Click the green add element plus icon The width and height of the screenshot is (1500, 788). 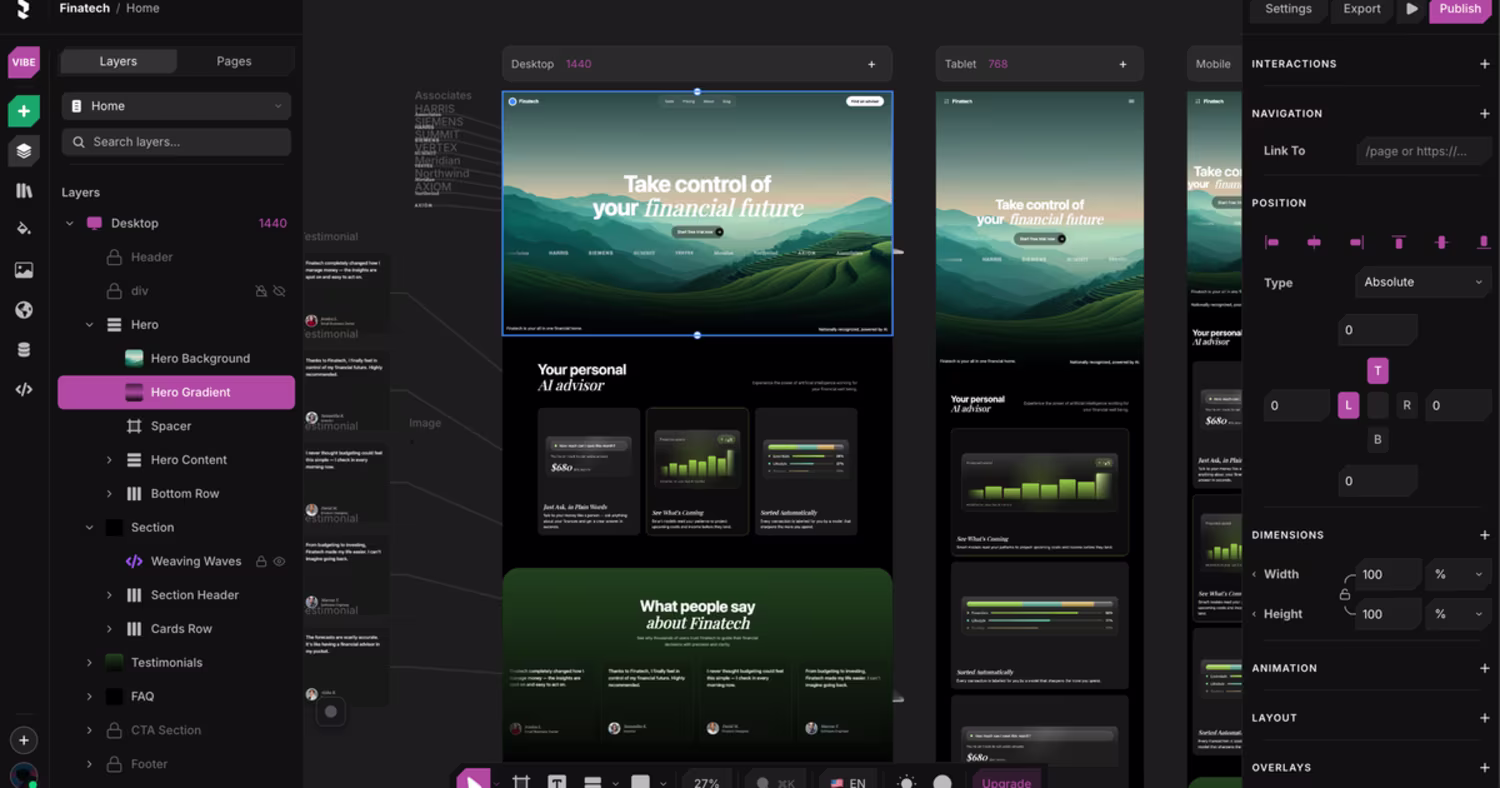[24, 111]
